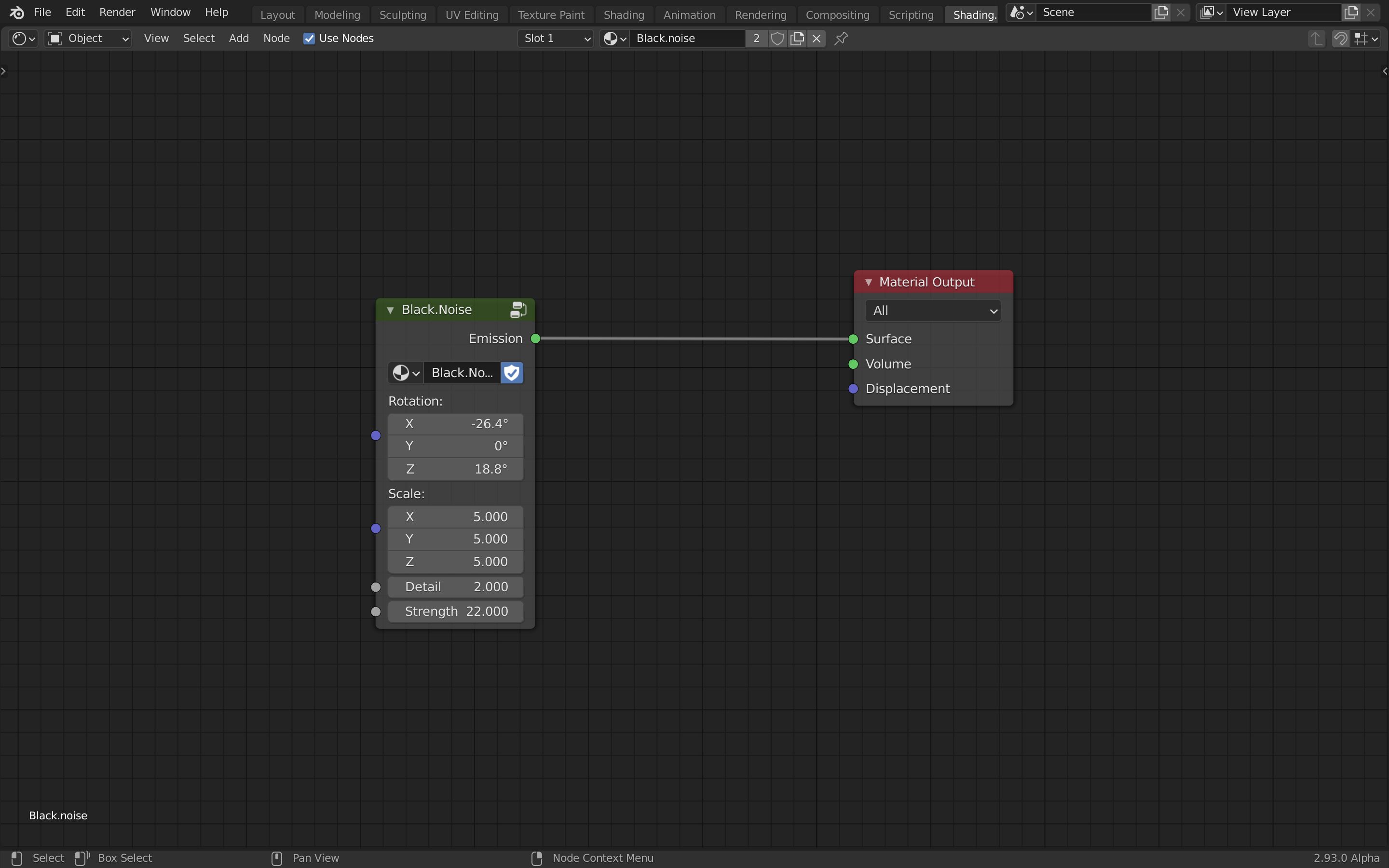The height and width of the screenshot is (868, 1389).
Task: Open the Add menu in node editor
Action: (239, 39)
